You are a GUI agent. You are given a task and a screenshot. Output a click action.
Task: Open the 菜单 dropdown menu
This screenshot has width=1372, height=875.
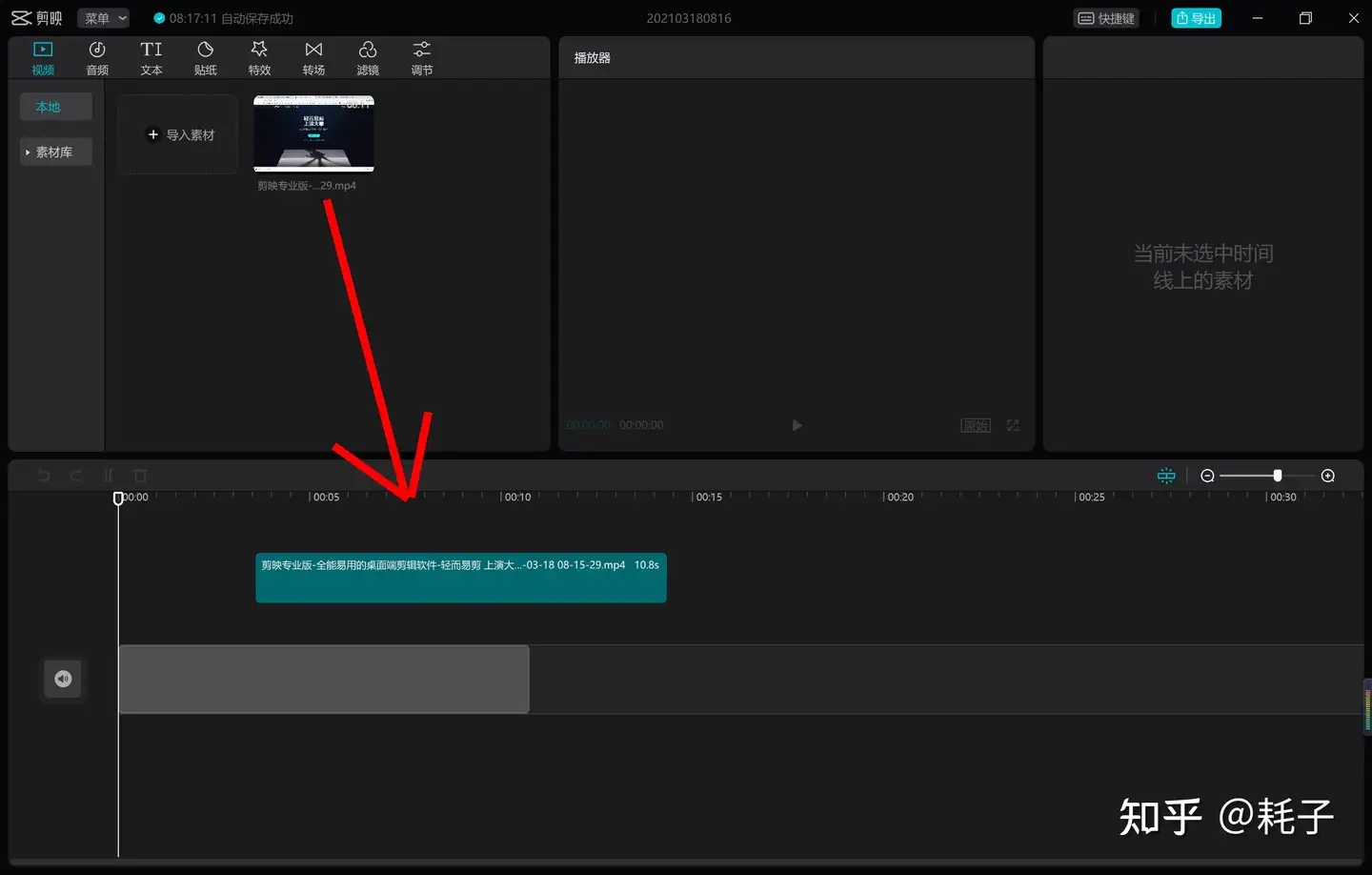coord(104,18)
